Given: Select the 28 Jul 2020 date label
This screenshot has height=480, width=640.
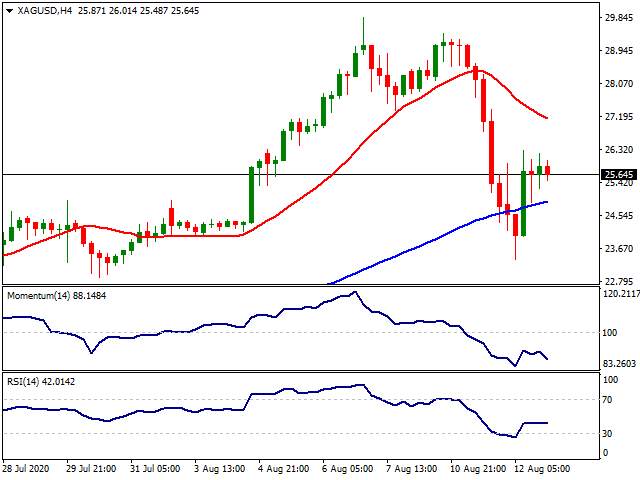Looking at the screenshot, I should [26, 469].
